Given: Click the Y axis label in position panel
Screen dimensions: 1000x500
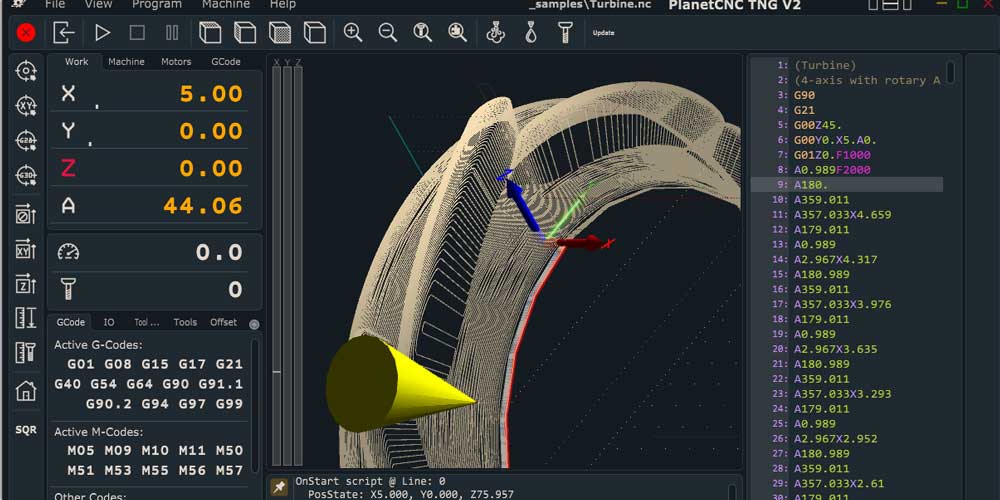Looking at the screenshot, I should 68,131.
